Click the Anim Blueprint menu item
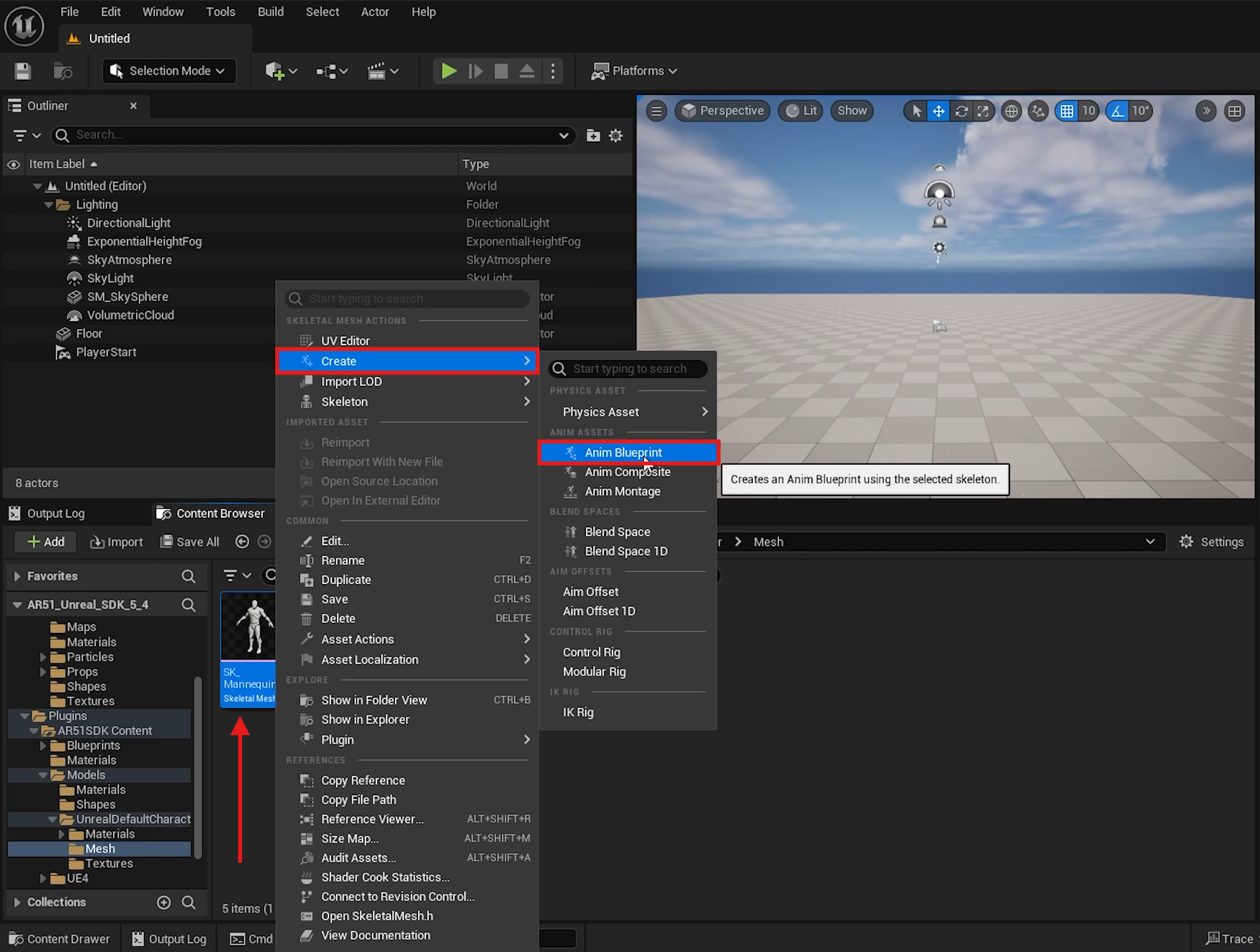 pyautogui.click(x=623, y=452)
